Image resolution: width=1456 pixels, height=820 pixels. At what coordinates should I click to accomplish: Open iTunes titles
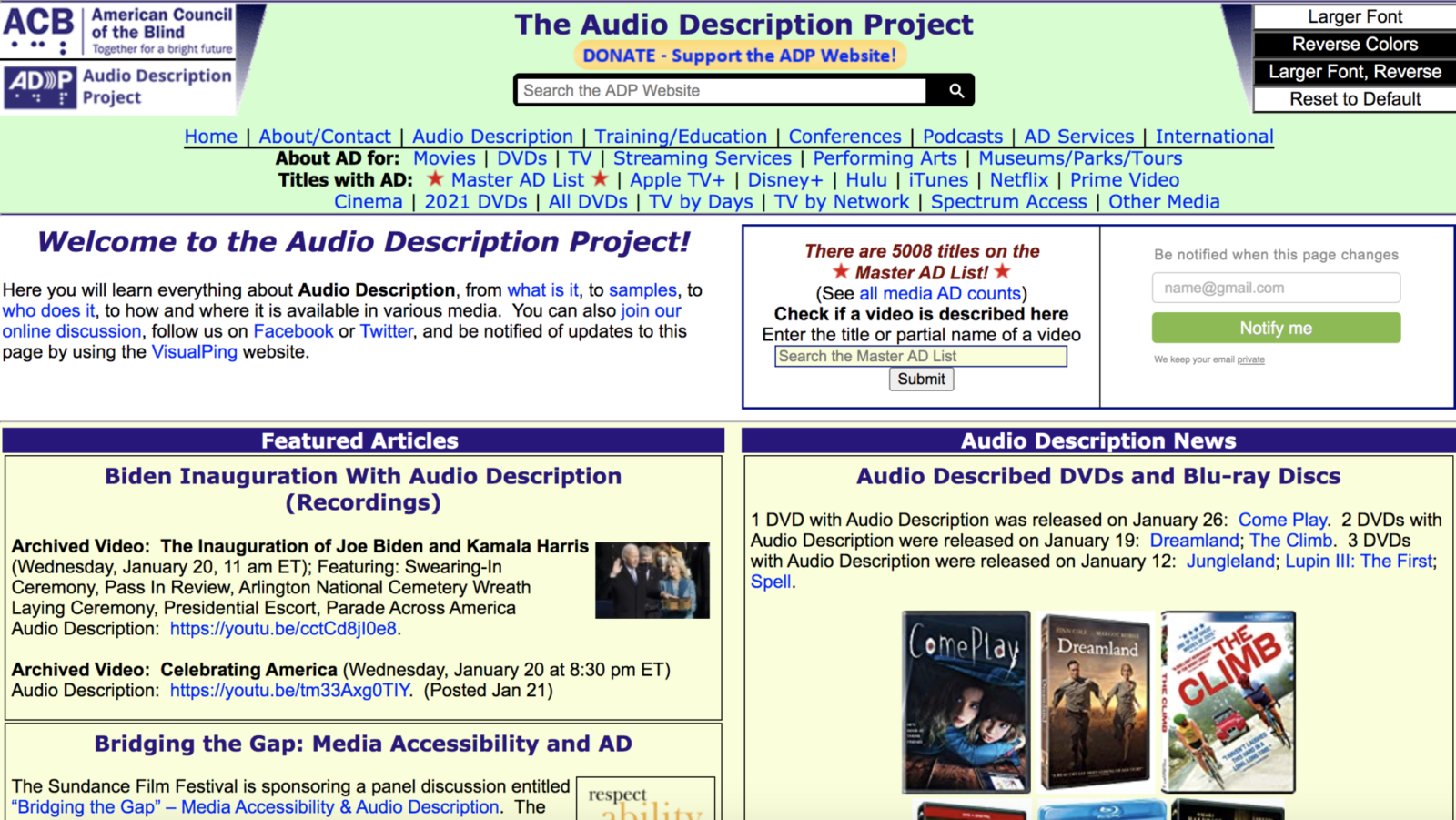[x=938, y=180]
